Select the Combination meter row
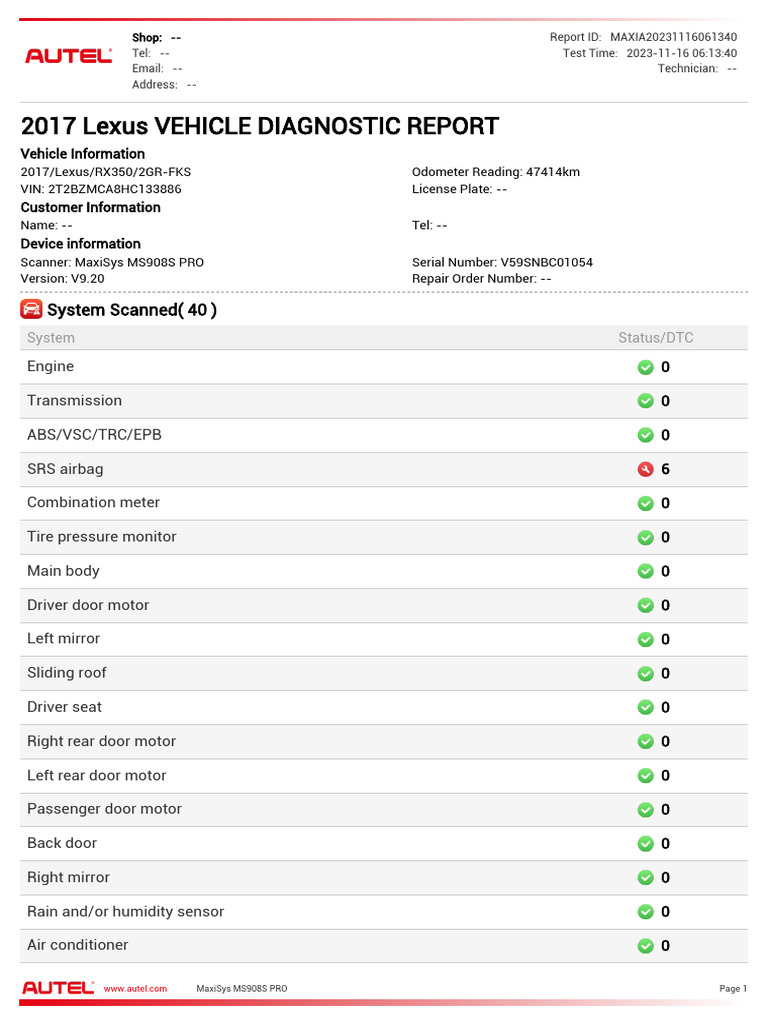Screen dimensions: 768x1024 tap(383, 503)
